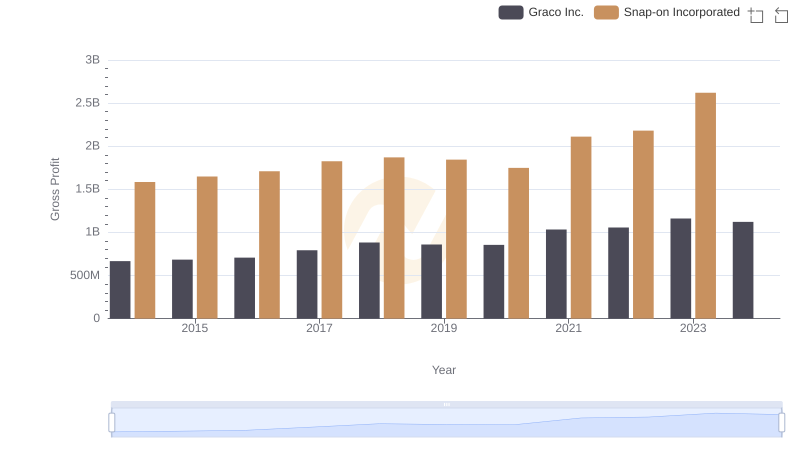Click the 2015 Graco Inc. bar
Image resolution: width=800 pixels, height=461 pixels.
182,289
